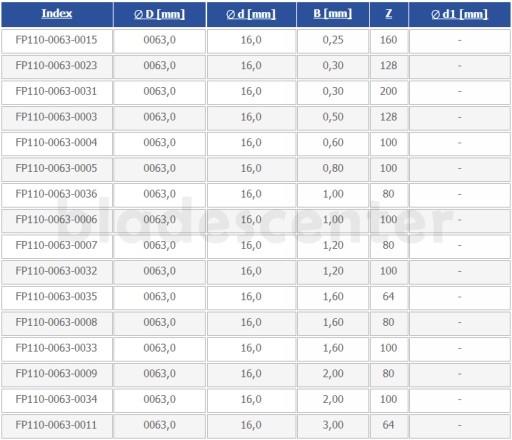The image size is (512, 440).
Task: Click the Z value 160 cell
Action: pos(389,41)
